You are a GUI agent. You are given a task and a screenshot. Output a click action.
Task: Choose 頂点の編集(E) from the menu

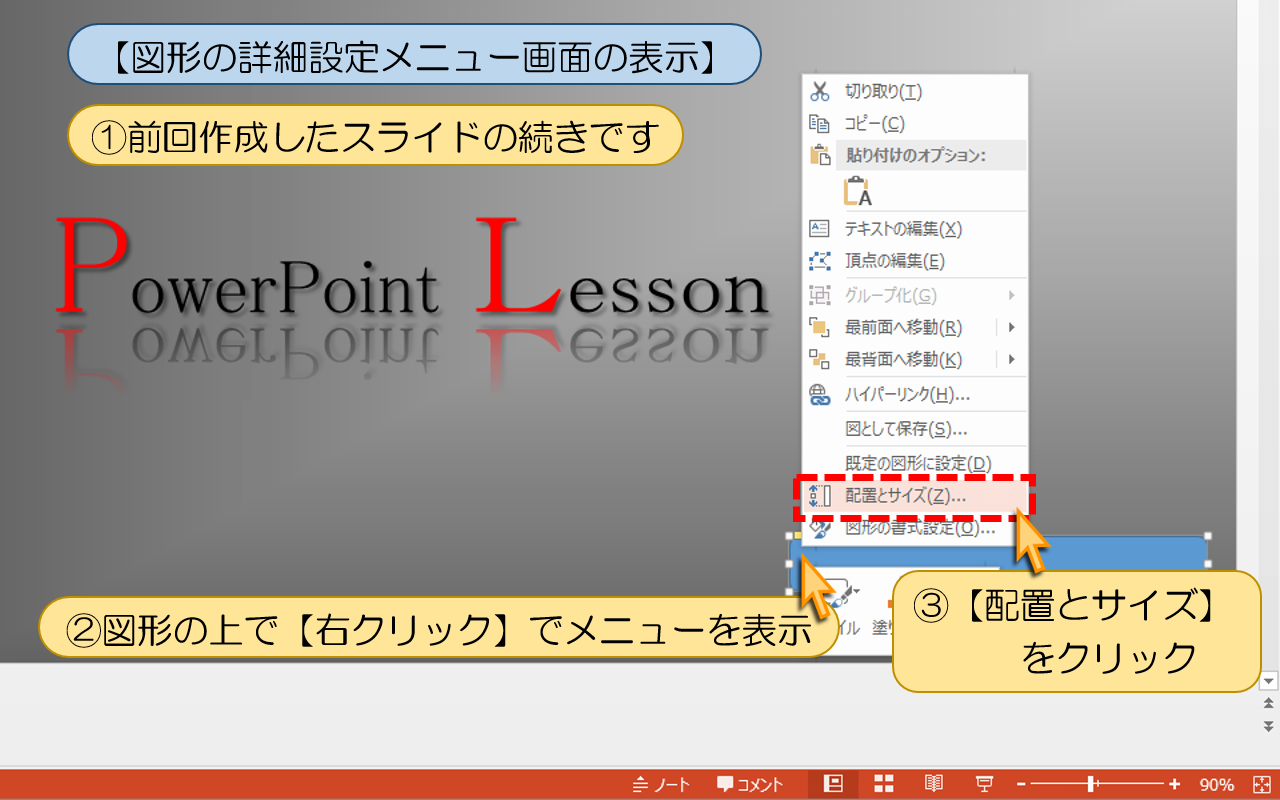pos(914,261)
